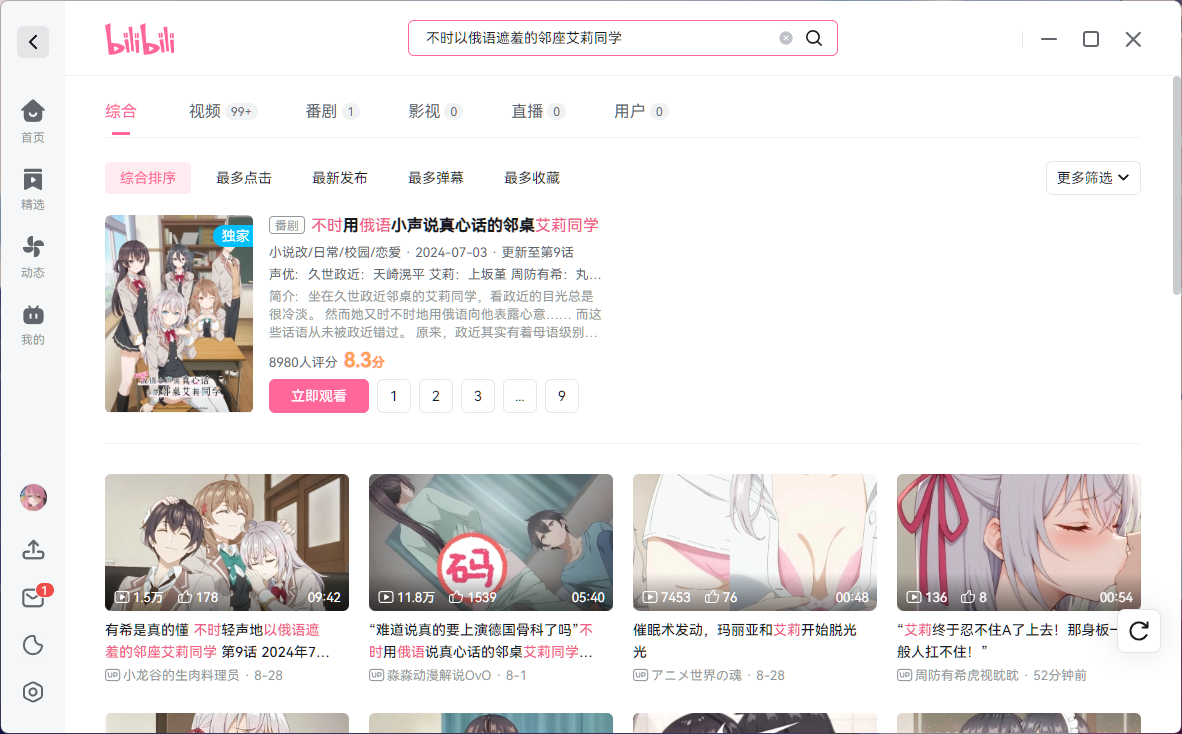Select episode 9 button
Screen dimensions: 1182x734
pos(562,396)
